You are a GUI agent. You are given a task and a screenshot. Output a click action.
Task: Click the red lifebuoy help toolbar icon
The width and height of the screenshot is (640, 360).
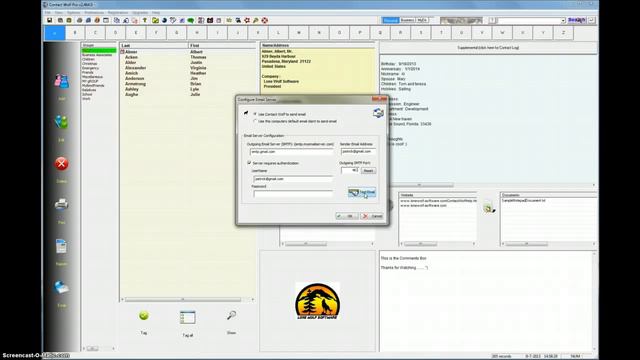pos(264,20)
